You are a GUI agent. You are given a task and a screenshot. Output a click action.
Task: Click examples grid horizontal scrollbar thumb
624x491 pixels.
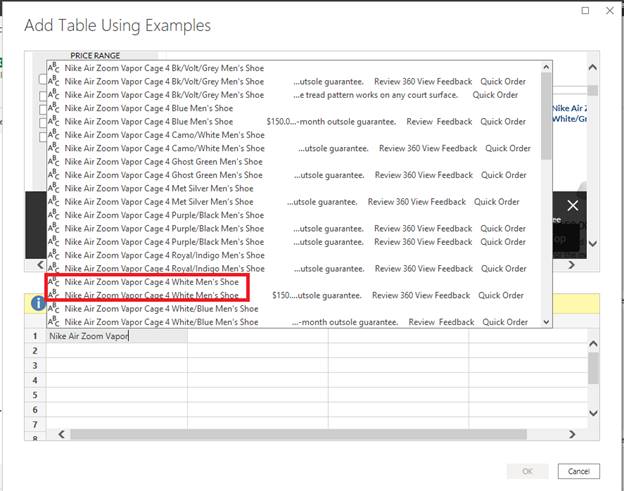[298, 434]
